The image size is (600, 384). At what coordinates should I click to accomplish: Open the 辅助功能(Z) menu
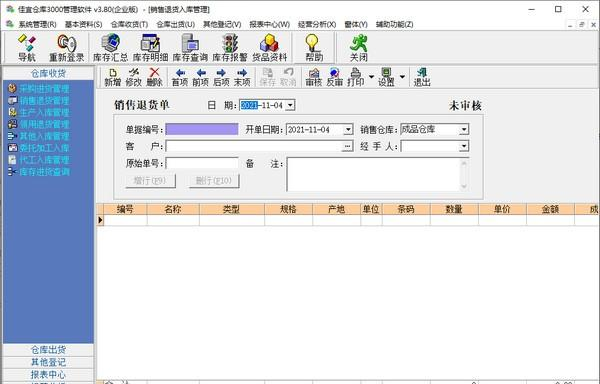point(395,24)
